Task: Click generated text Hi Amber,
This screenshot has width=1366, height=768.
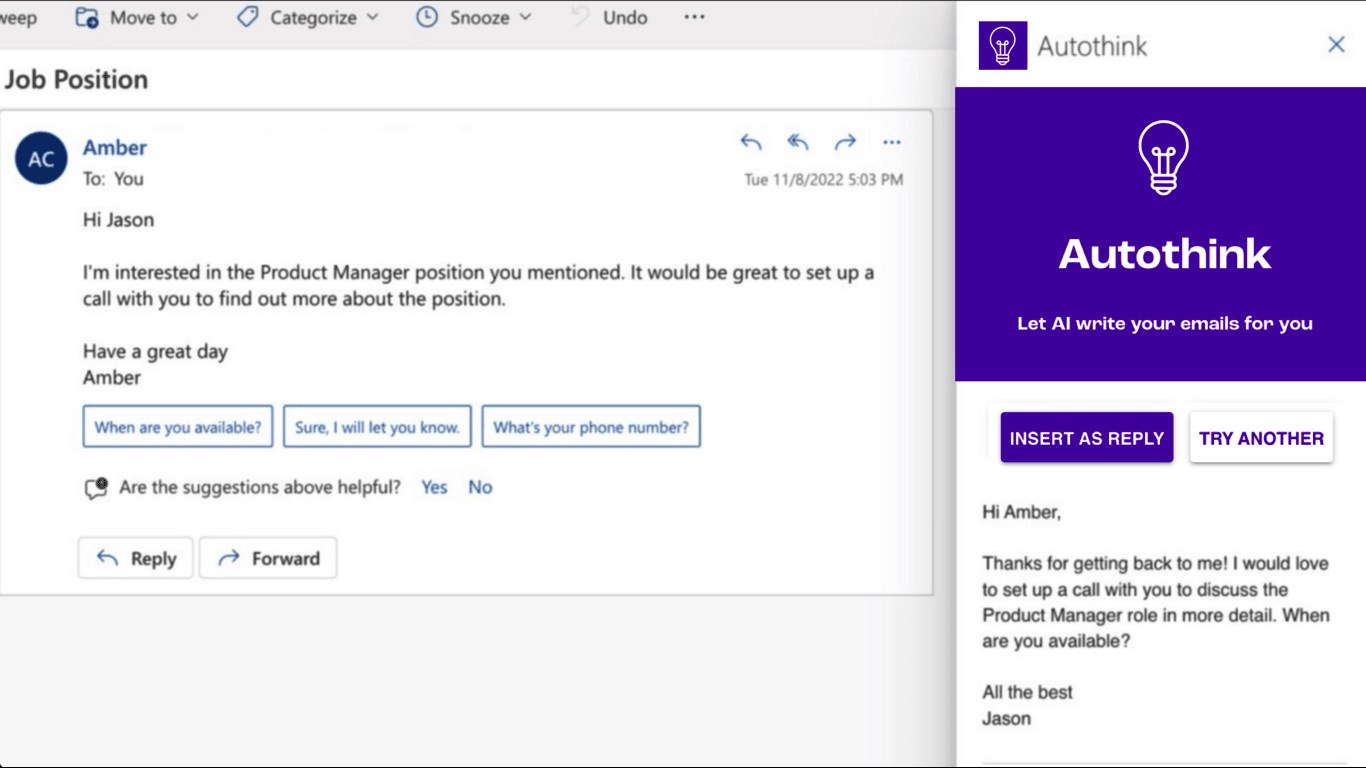Action: (1021, 512)
